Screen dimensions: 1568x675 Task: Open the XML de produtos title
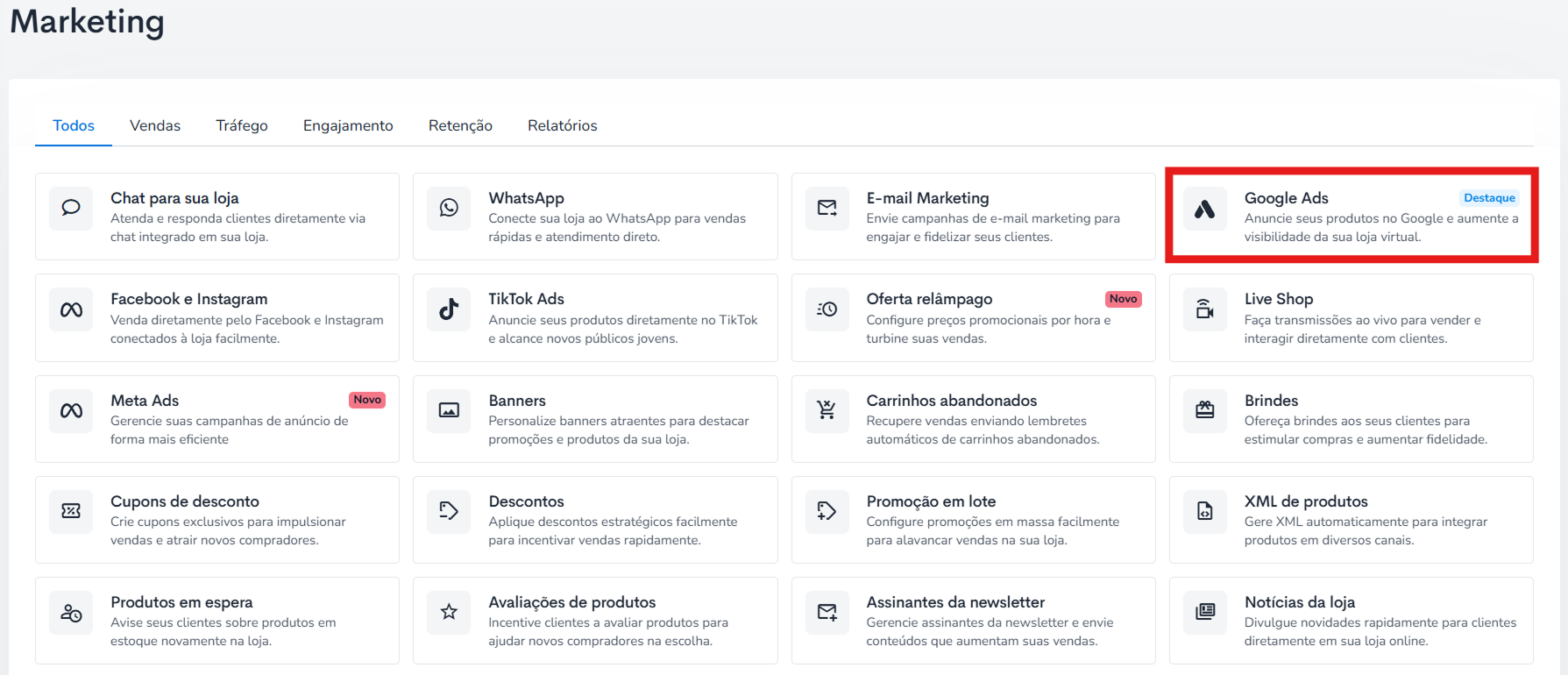[1306, 501]
